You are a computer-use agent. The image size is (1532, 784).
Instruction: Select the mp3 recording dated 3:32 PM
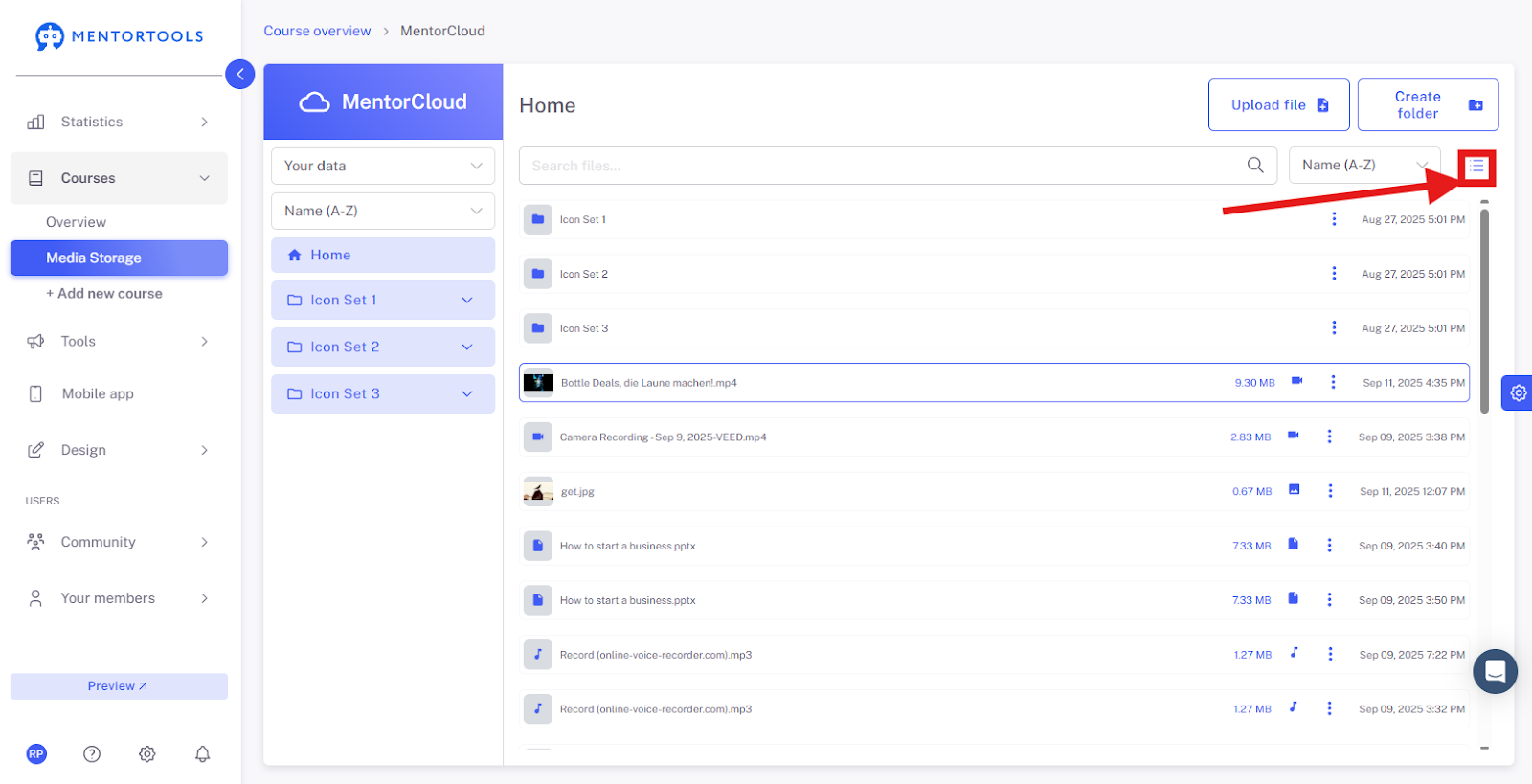[x=994, y=710]
